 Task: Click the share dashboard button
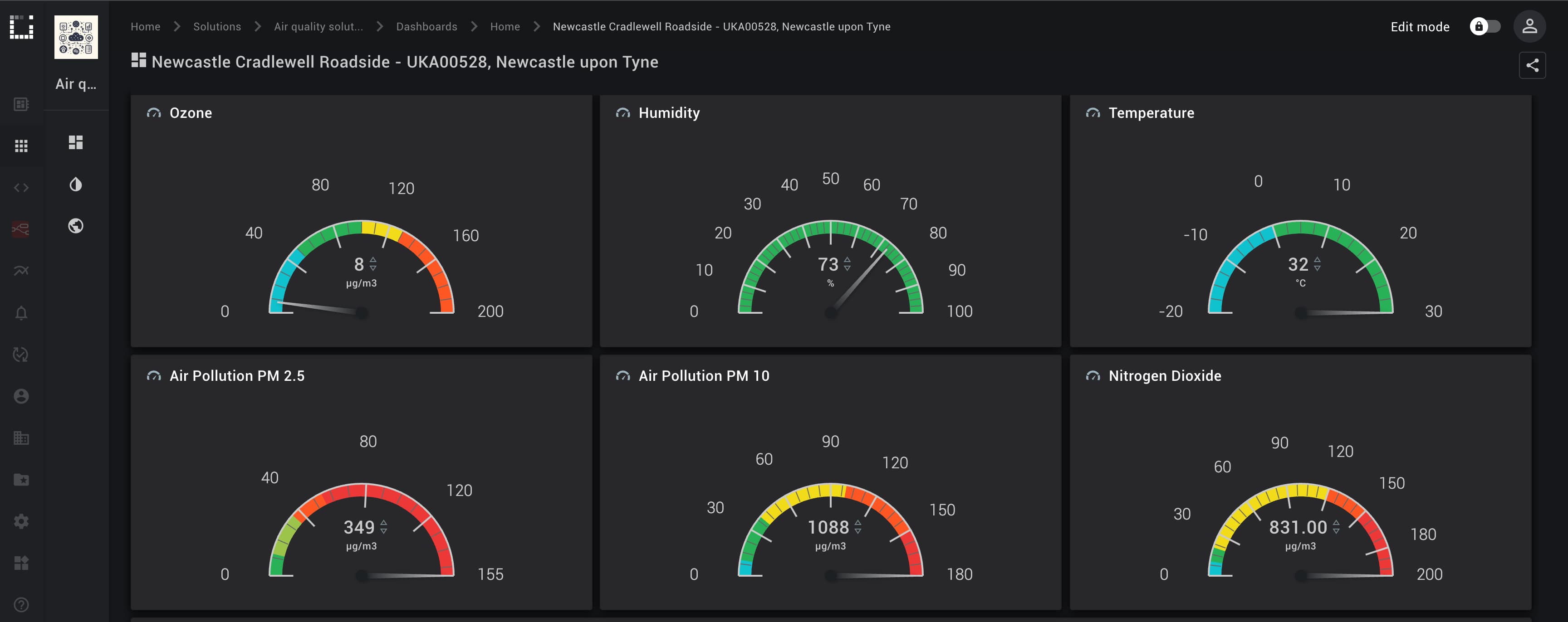(x=1532, y=65)
